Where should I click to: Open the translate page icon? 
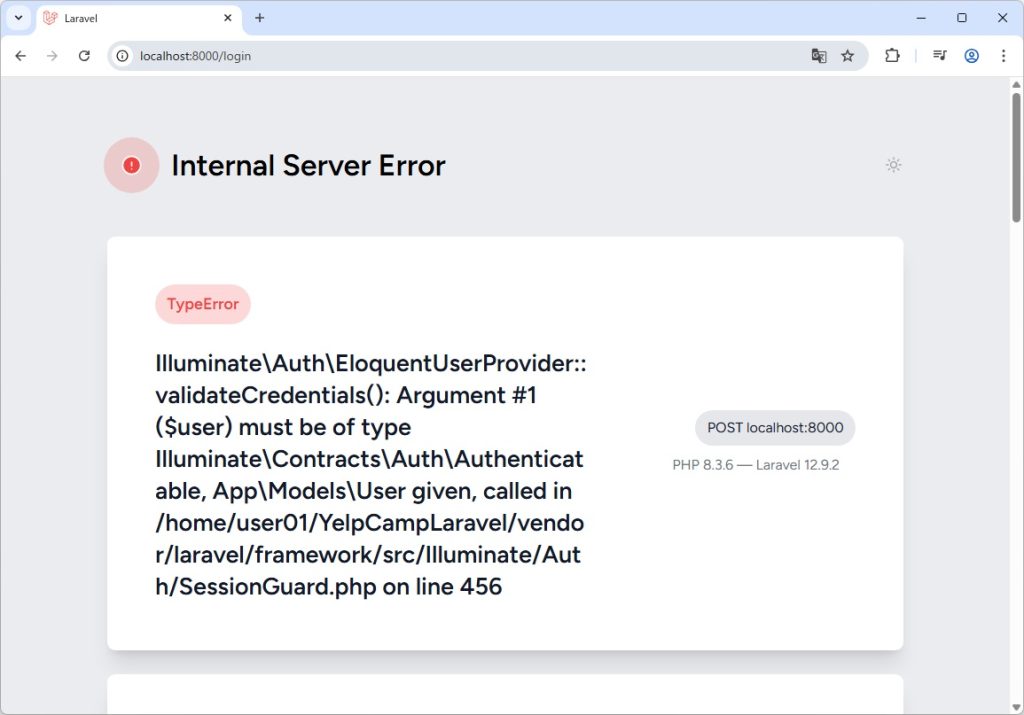click(x=819, y=56)
